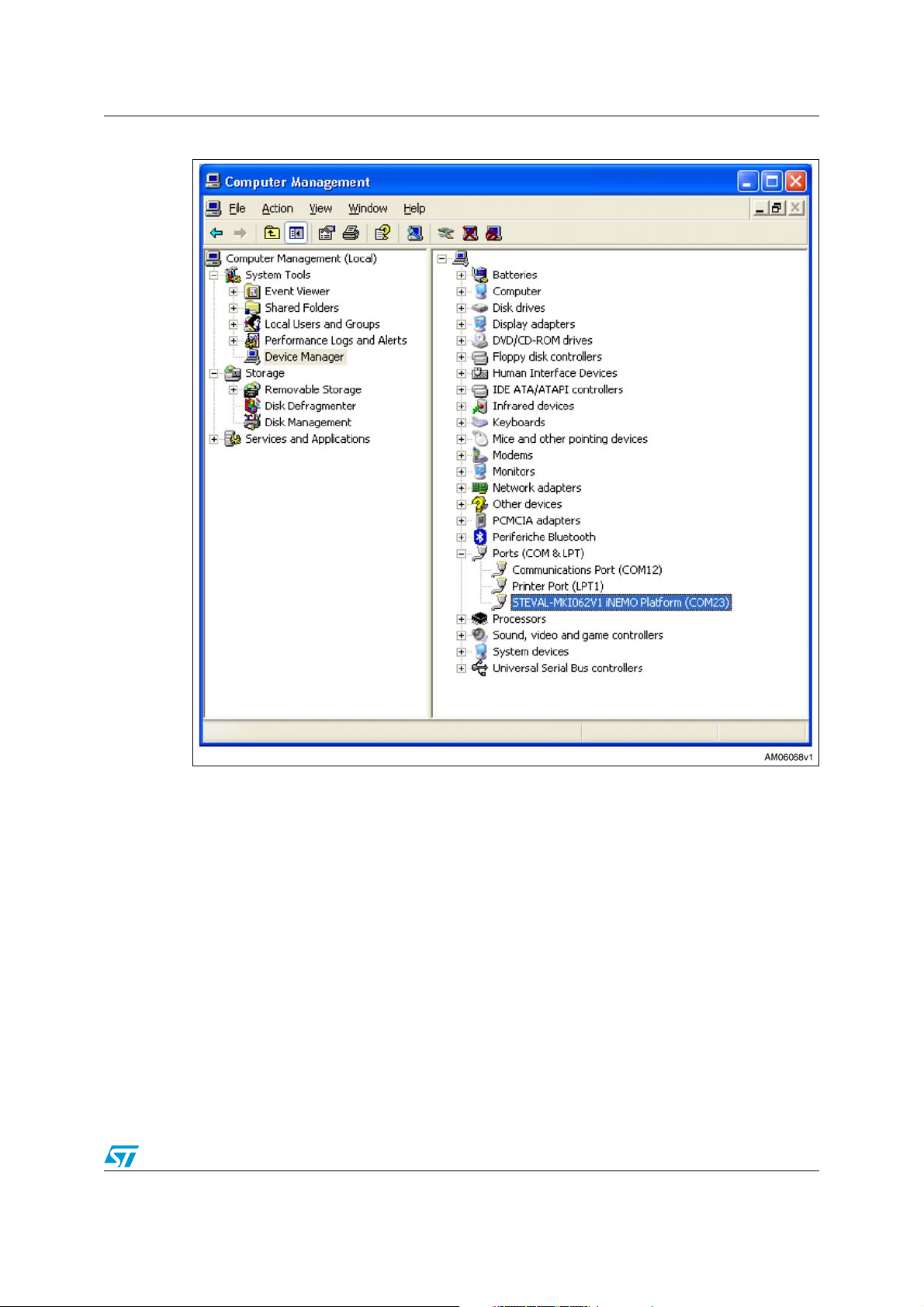924x1307 pixels.
Task: Click the Event Viewer icon in the tree
Action: pos(252,292)
